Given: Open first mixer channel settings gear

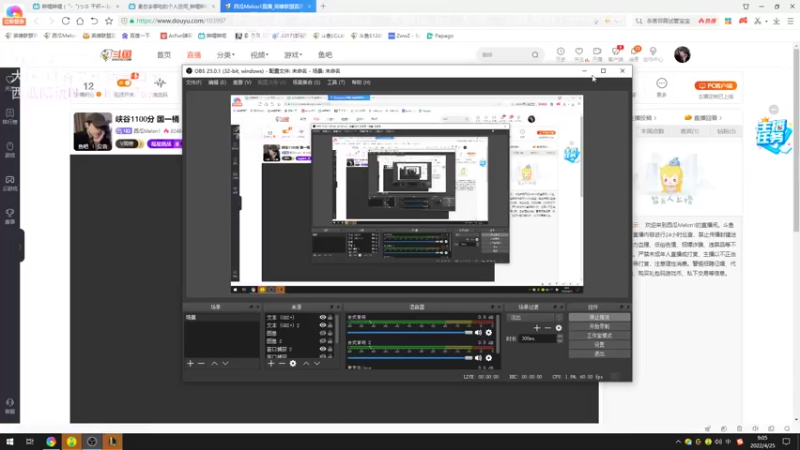Looking at the screenshot, I should click(489, 333).
